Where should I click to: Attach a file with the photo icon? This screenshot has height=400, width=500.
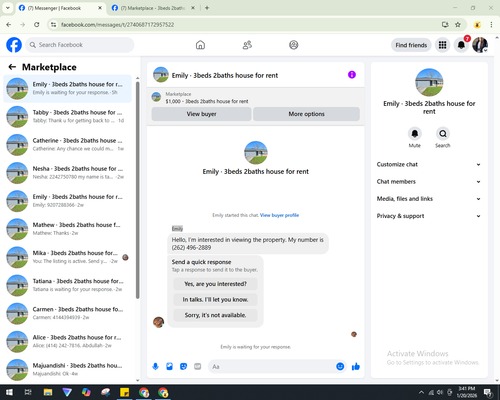coord(169,367)
